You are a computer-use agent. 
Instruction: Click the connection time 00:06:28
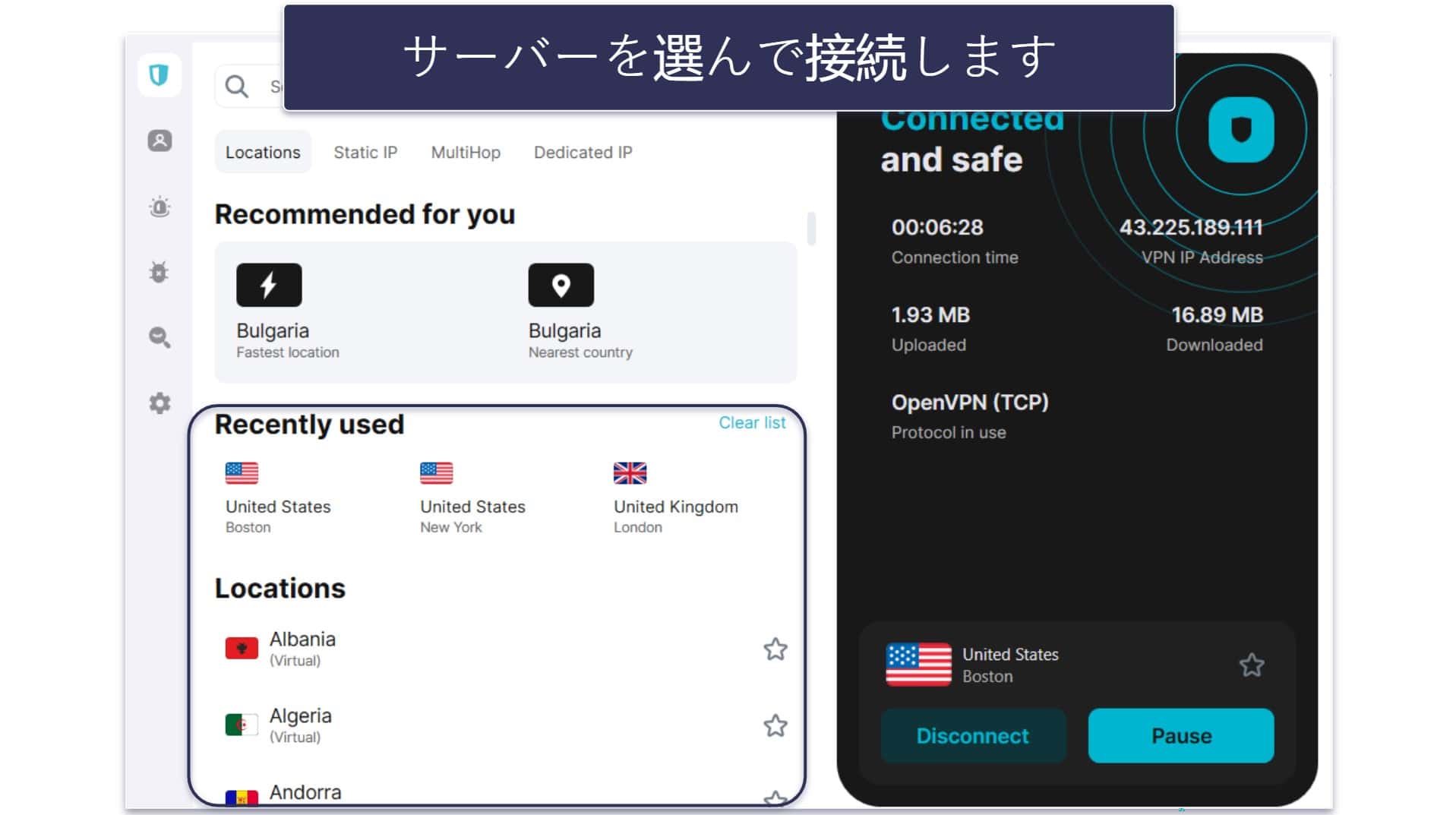937,227
